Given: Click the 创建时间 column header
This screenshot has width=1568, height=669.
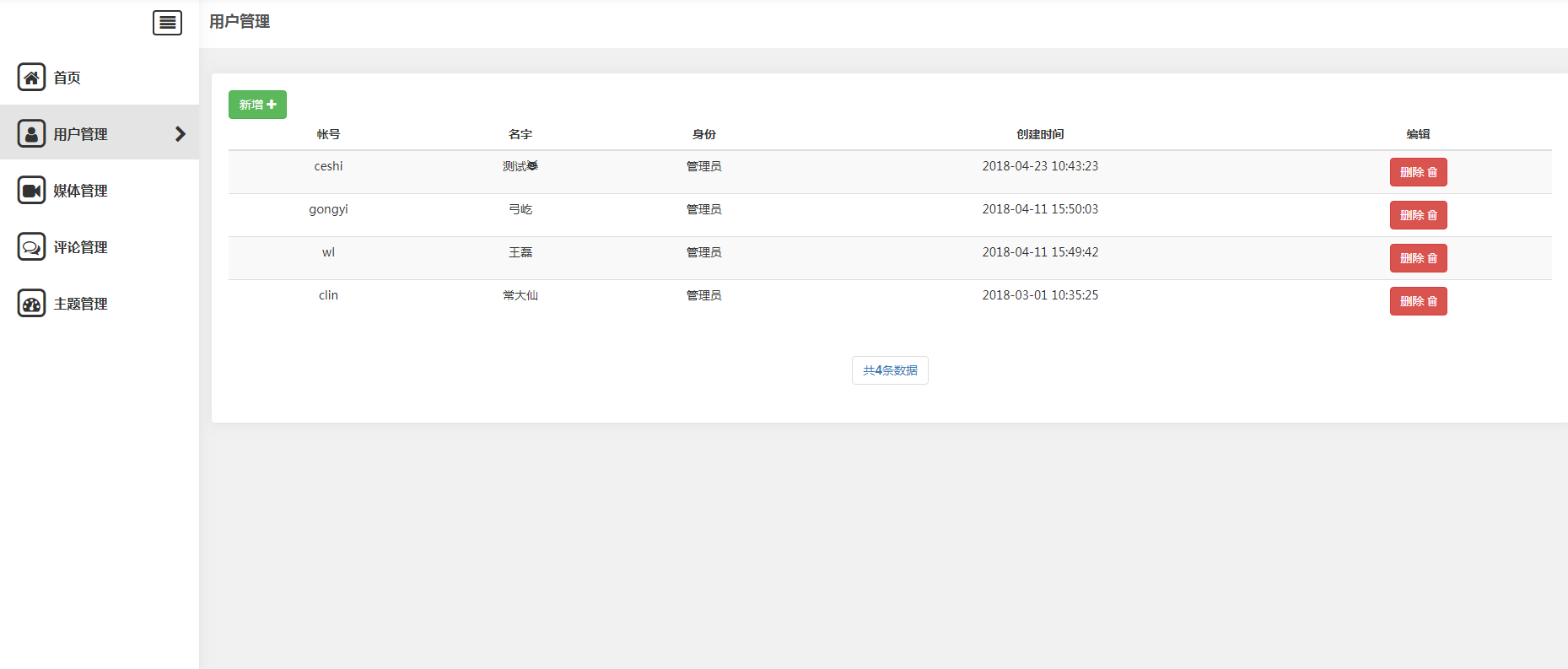Looking at the screenshot, I should (1040, 134).
